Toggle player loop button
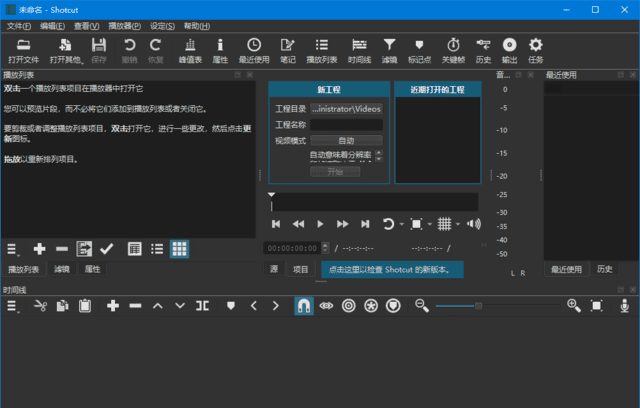Viewport: 640px width, 408px height. (x=388, y=224)
